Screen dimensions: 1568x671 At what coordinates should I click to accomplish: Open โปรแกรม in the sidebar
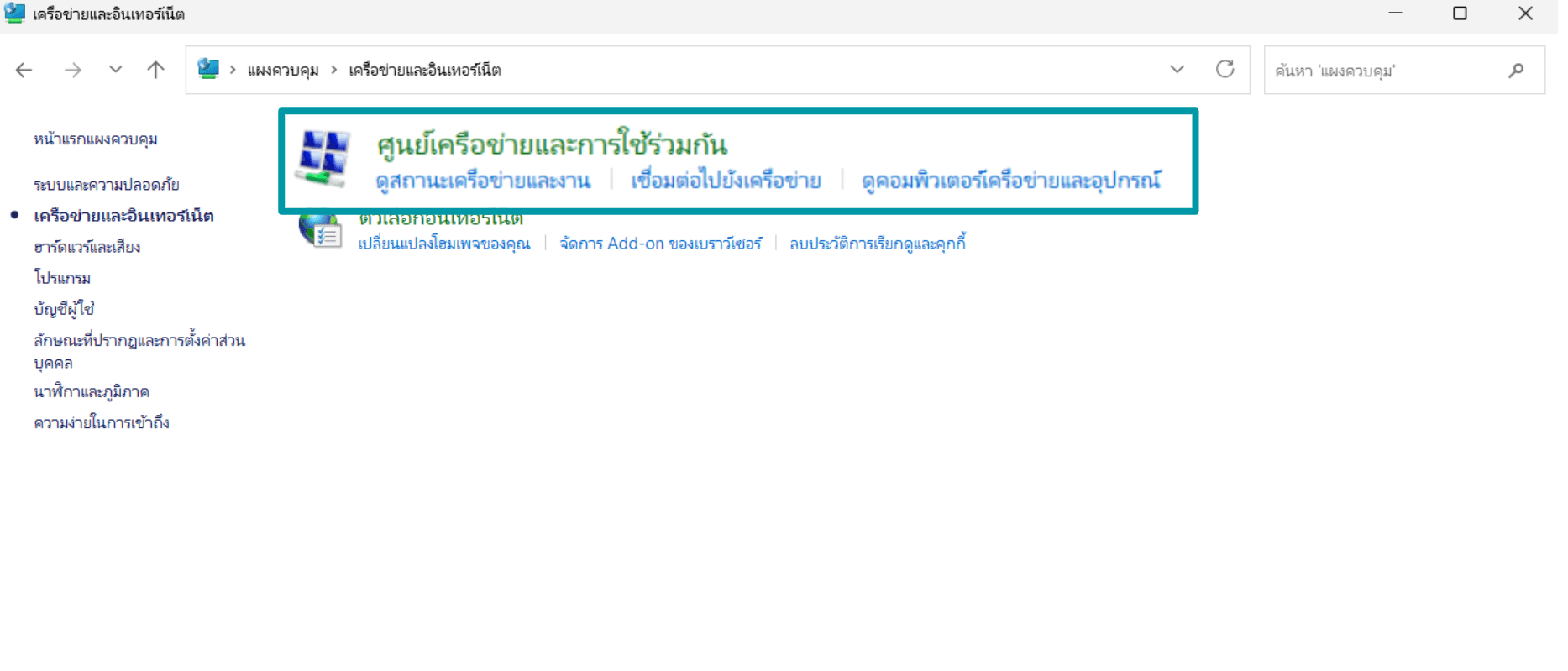[x=62, y=278]
